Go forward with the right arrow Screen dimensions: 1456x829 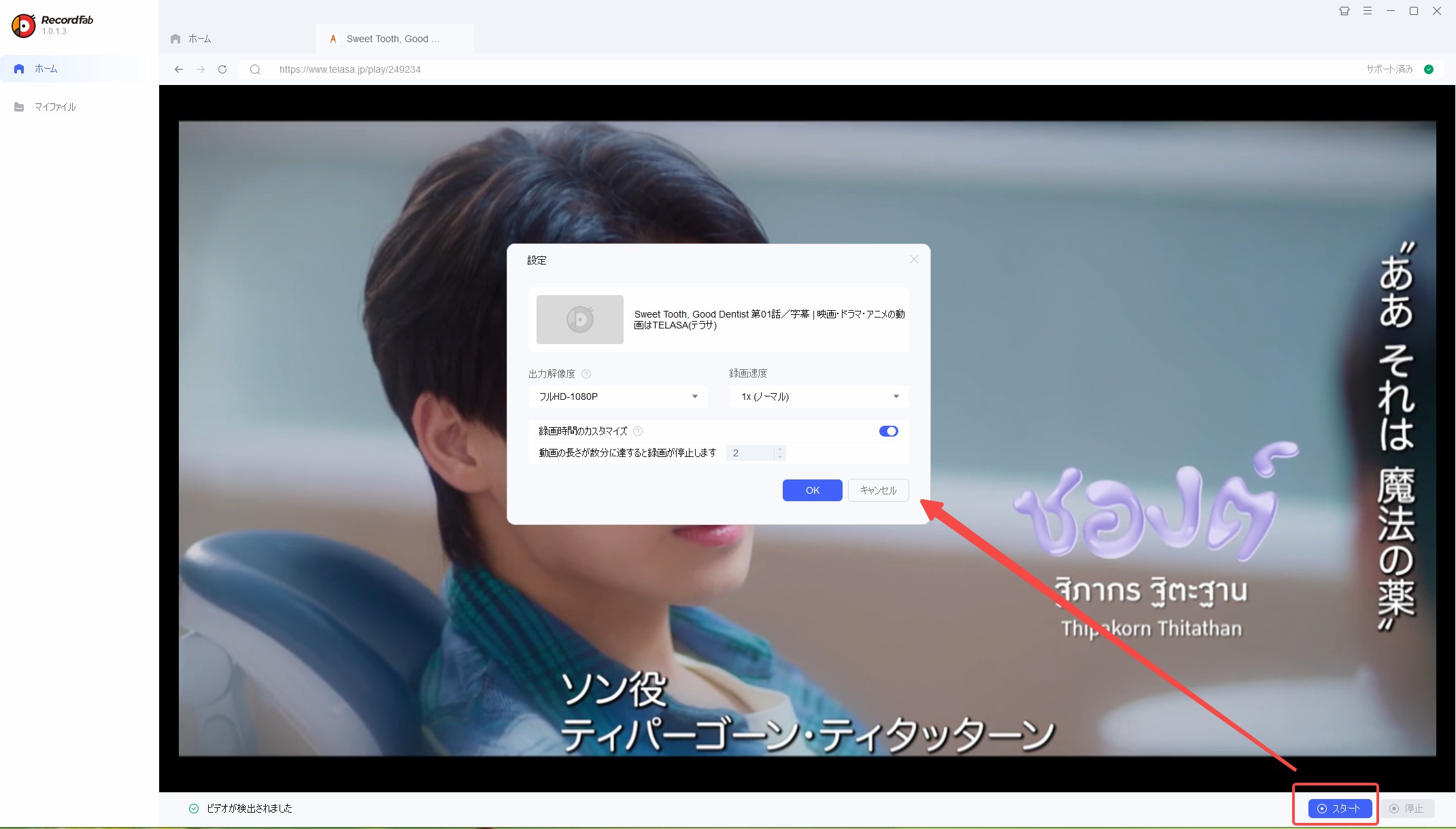click(201, 69)
